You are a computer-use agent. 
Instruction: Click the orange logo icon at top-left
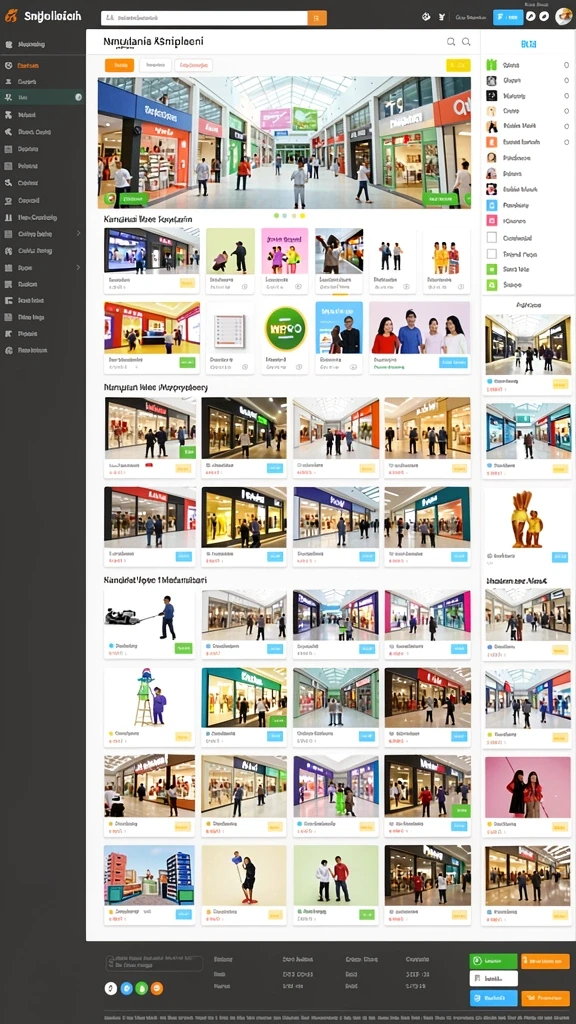point(10,16)
